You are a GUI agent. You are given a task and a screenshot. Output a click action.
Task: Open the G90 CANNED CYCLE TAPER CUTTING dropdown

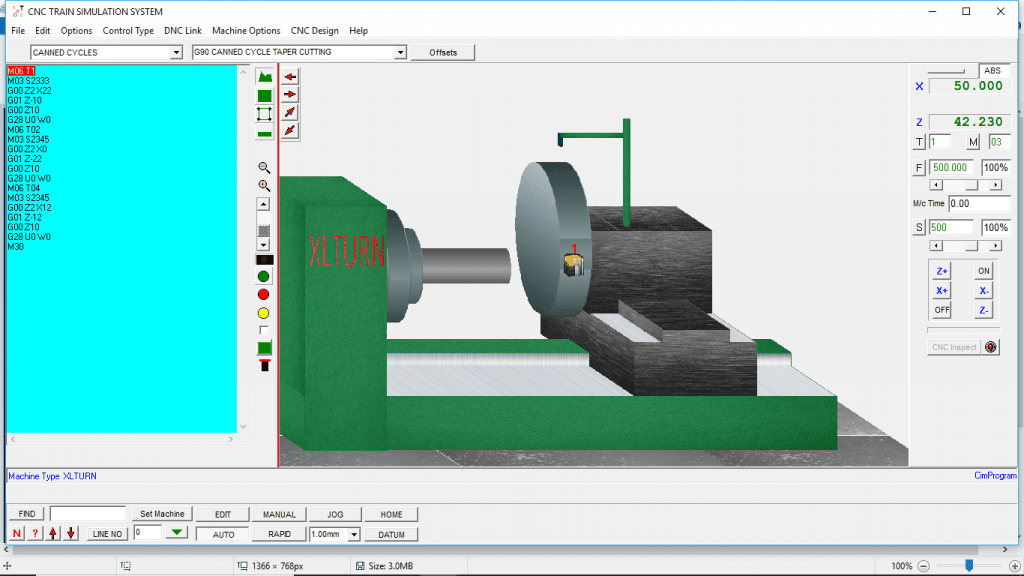pyautogui.click(x=400, y=51)
